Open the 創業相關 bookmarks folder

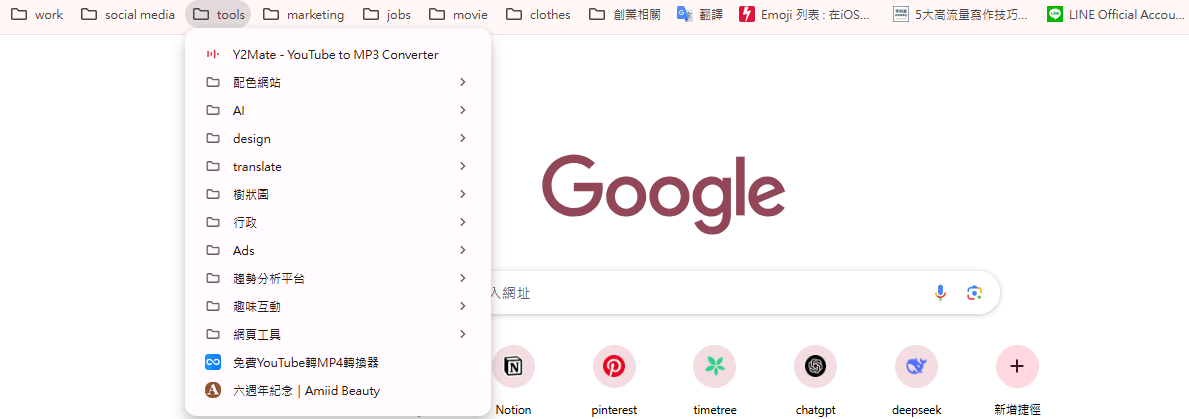pyautogui.click(x=625, y=14)
